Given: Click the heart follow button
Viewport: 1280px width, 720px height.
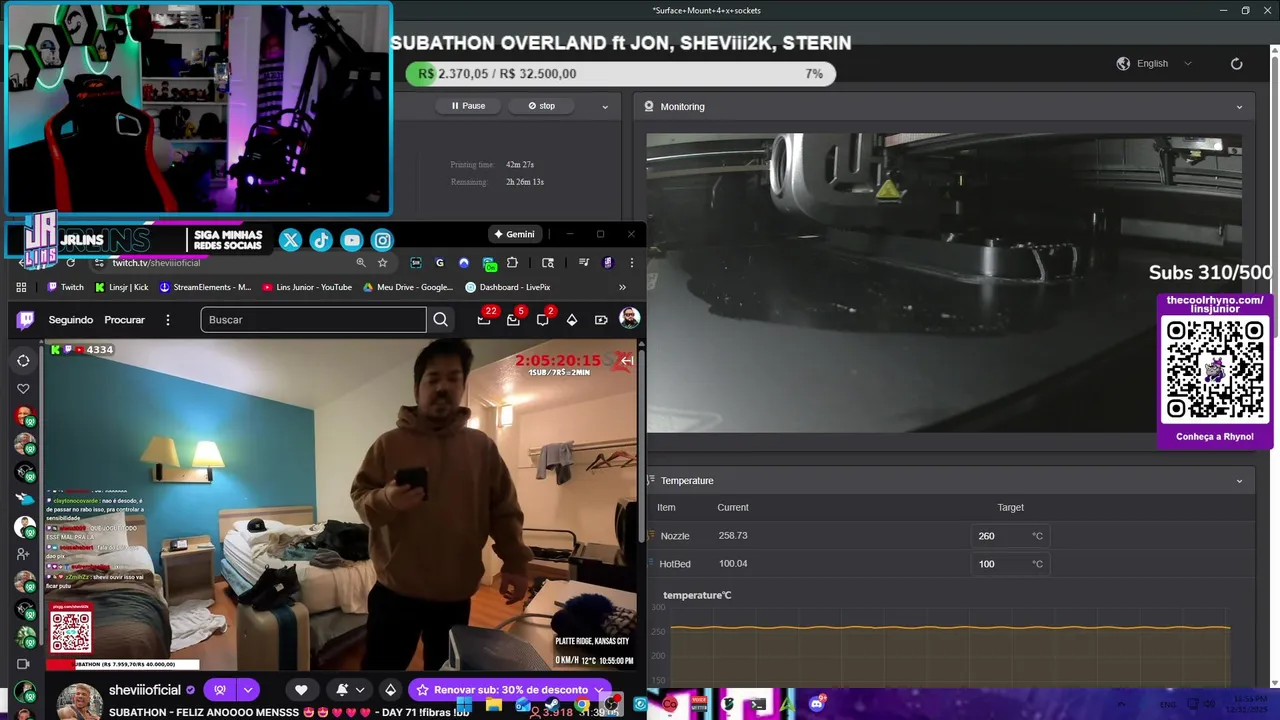Looking at the screenshot, I should click(x=301, y=690).
